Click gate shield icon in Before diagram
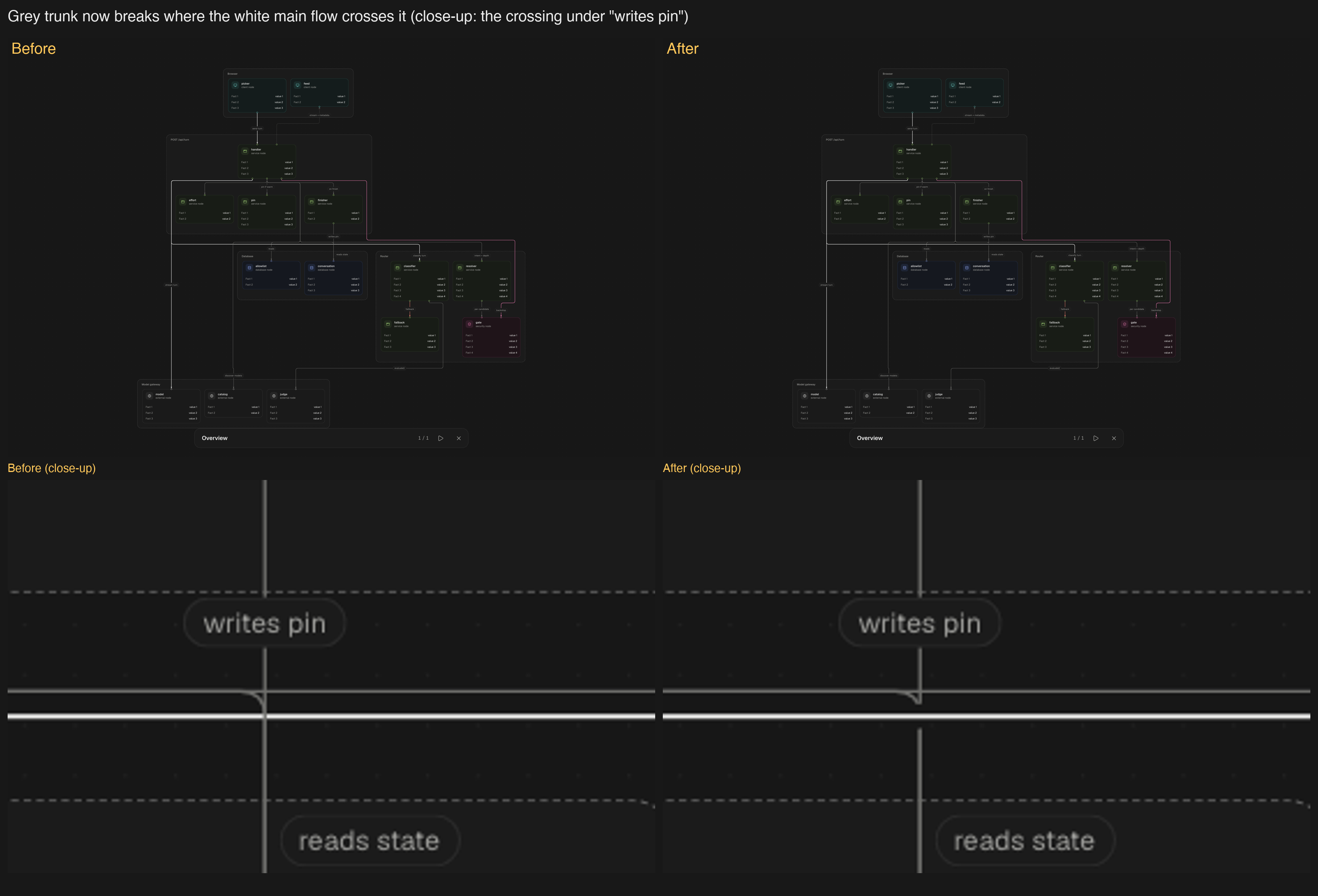The height and width of the screenshot is (896, 1318). [470, 324]
